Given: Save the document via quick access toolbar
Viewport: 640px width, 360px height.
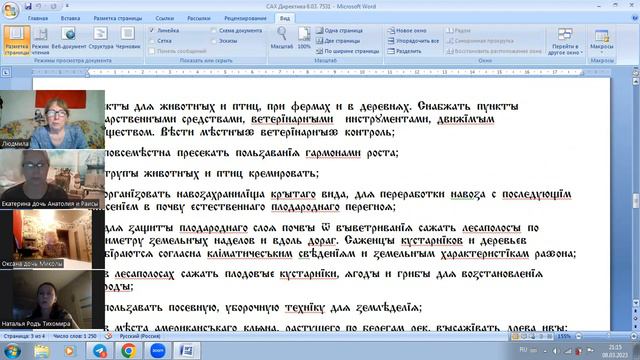Looking at the screenshot, I should tap(28, 6).
